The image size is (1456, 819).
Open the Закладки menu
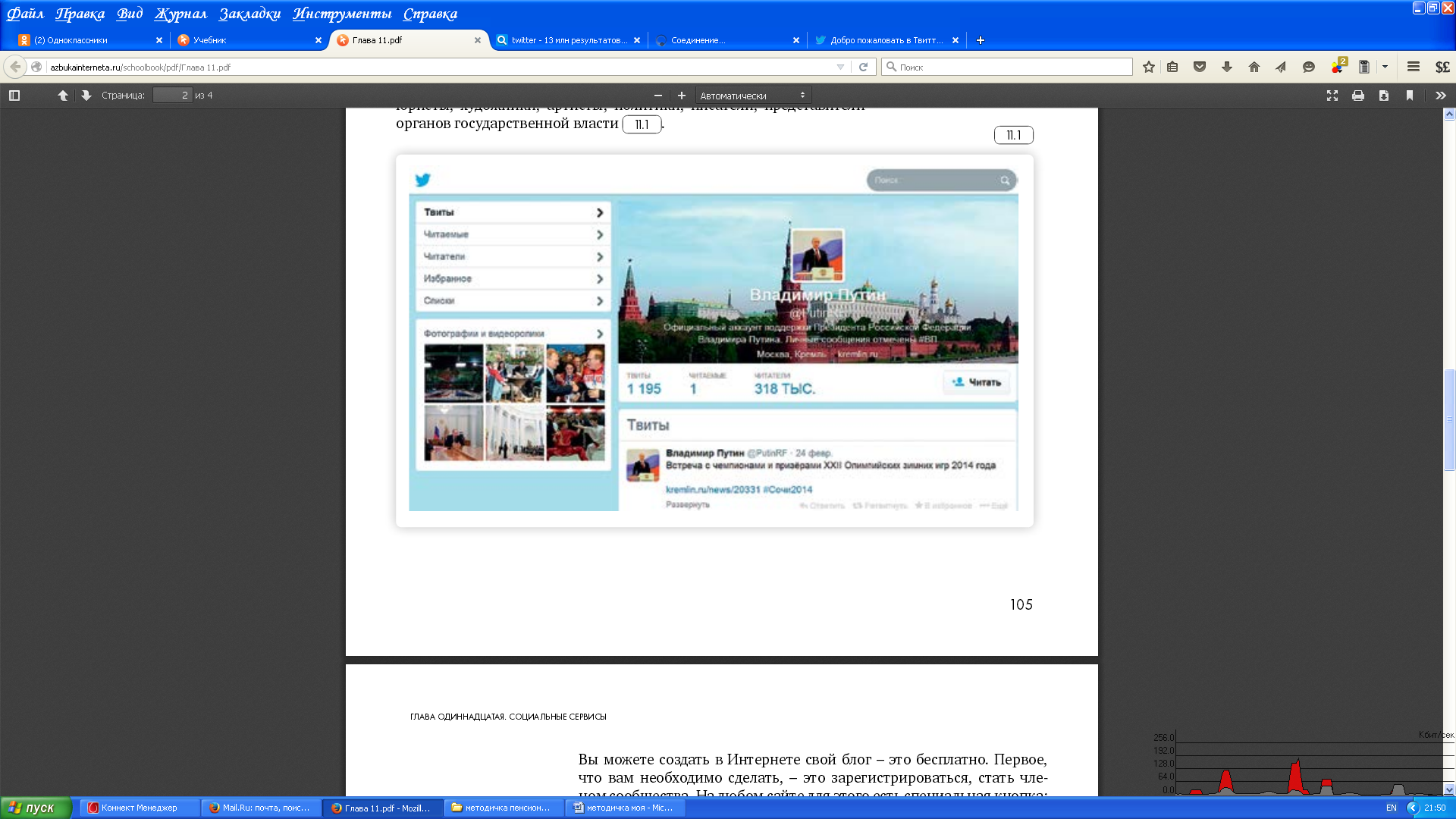pyautogui.click(x=249, y=14)
